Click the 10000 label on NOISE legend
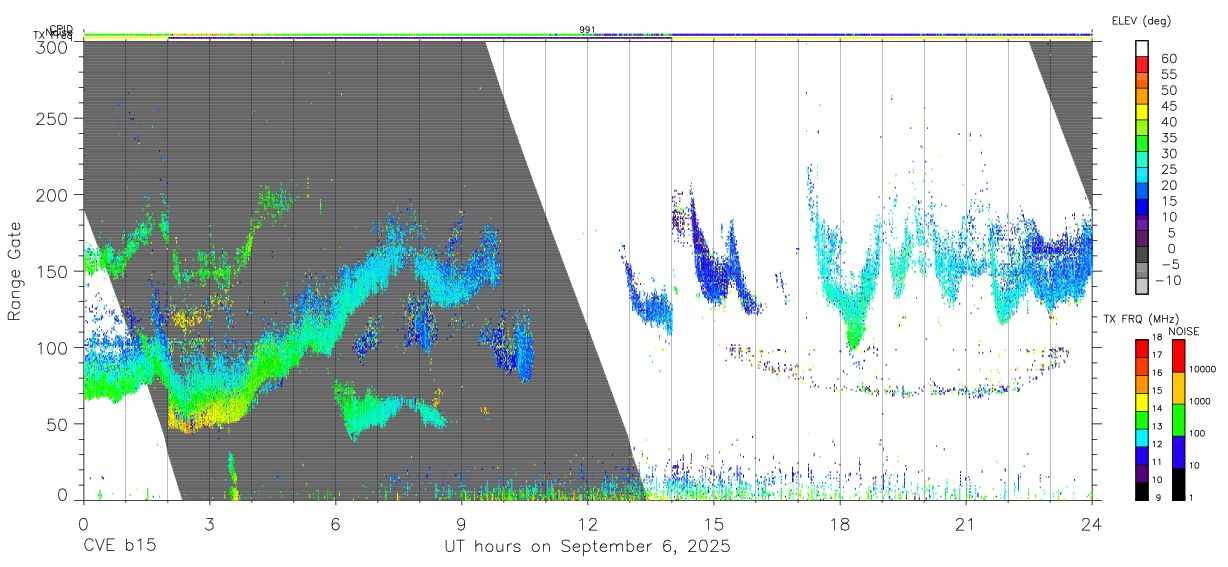 click(1202, 369)
